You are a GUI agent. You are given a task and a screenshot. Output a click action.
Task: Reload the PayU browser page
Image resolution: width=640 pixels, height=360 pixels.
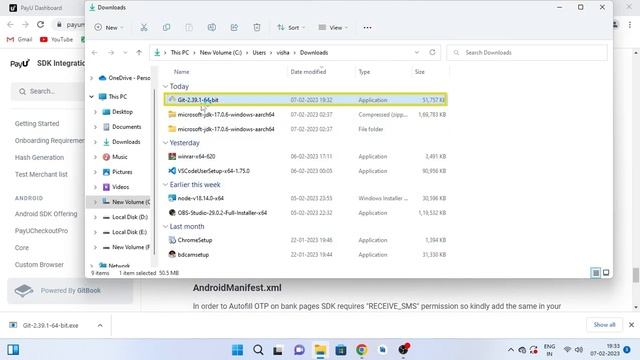click(x=40, y=24)
